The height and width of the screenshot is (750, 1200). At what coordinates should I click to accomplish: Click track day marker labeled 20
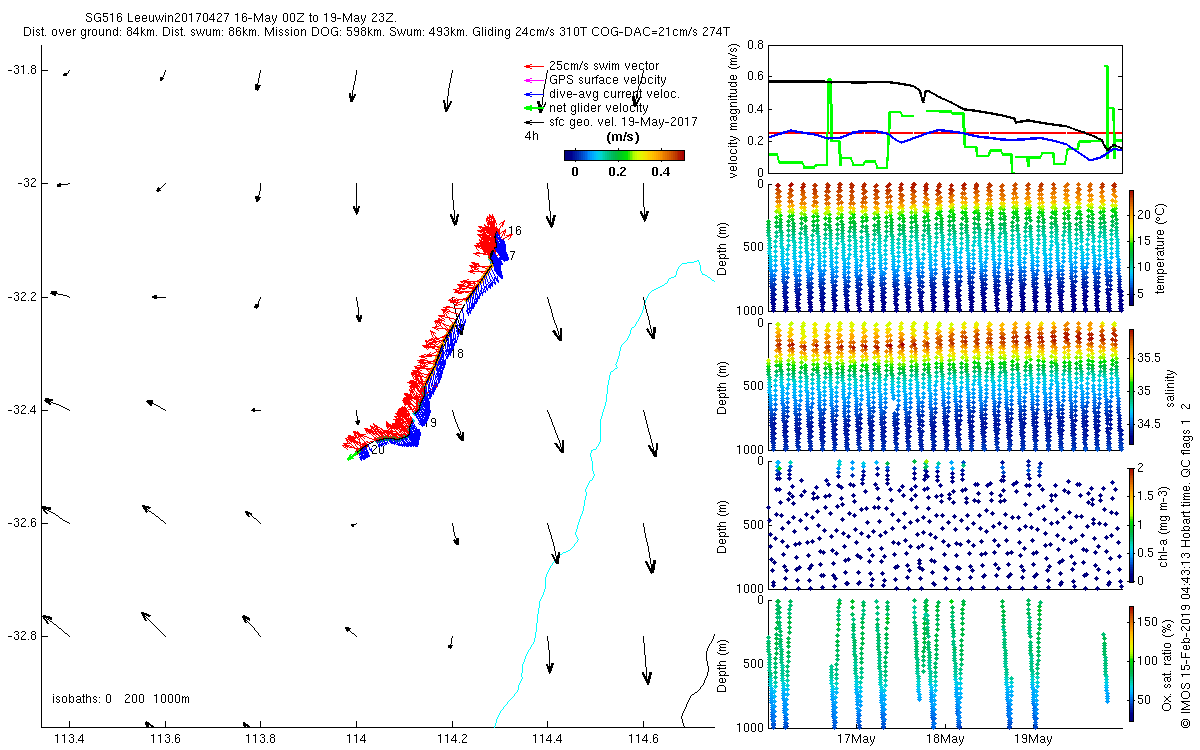point(377,450)
